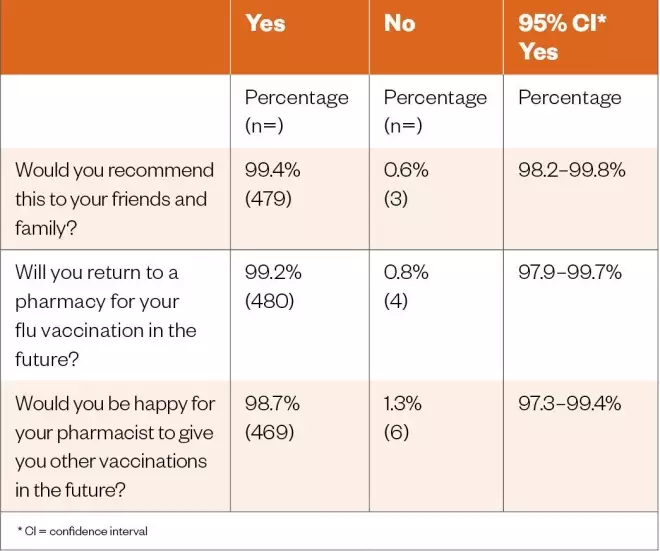This screenshot has height=551, width=660.
Task: Select the 98.2–99.8% confidence interval cell
Action: pyautogui.click(x=571, y=170)
